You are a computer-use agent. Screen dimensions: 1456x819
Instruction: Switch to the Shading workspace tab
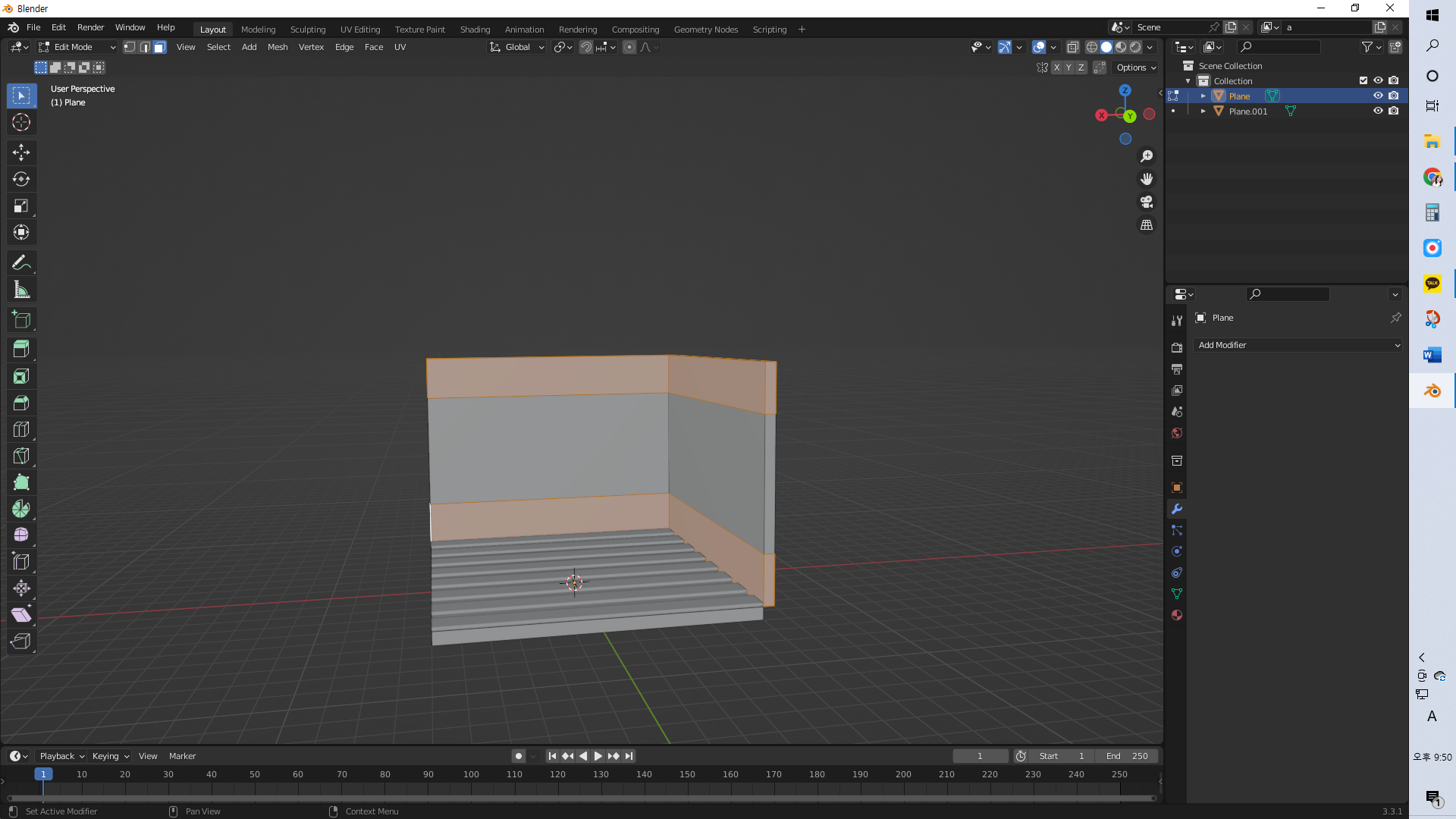[475, 29]
